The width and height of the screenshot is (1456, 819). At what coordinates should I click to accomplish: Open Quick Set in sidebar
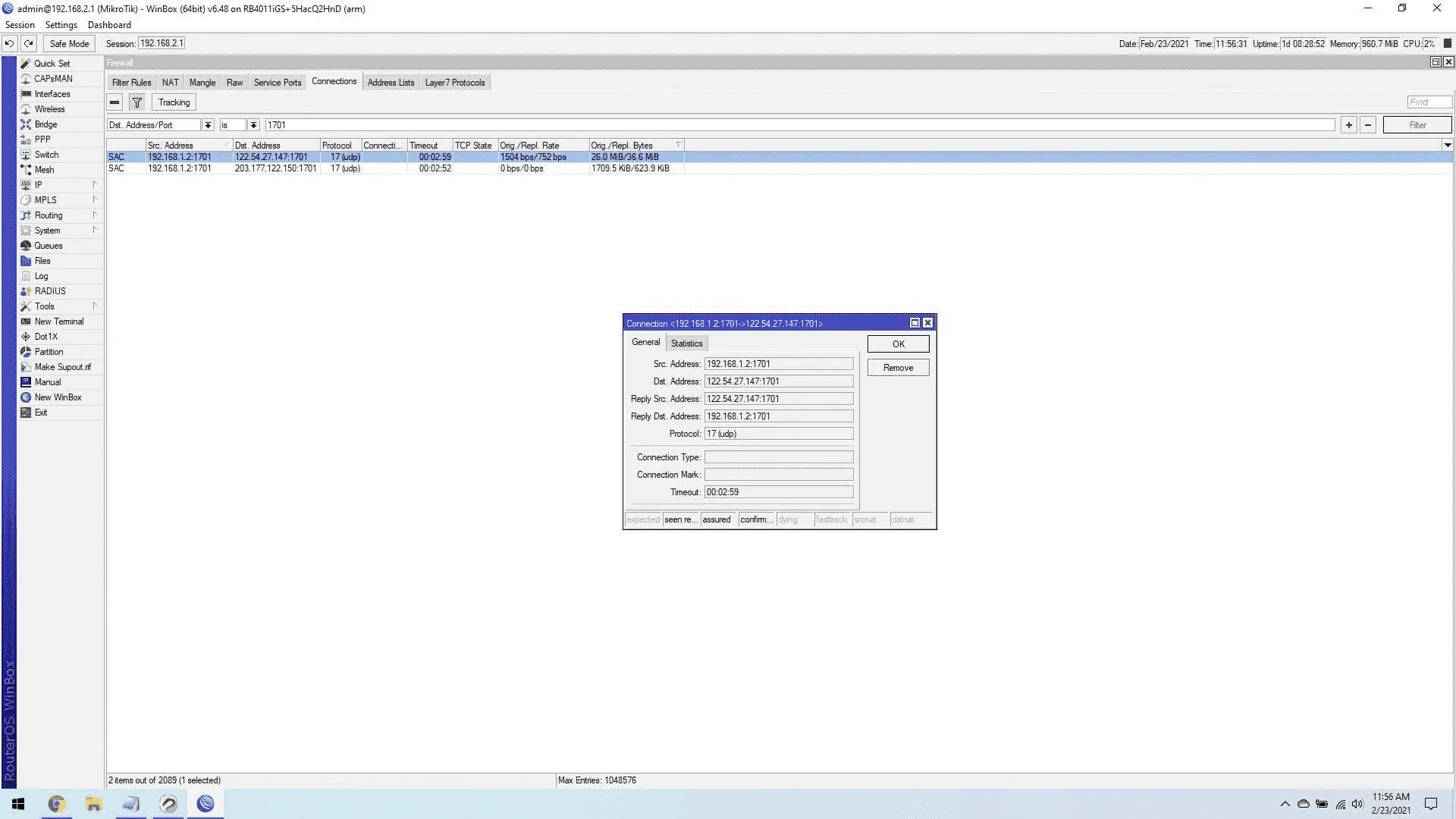[52, 64]
